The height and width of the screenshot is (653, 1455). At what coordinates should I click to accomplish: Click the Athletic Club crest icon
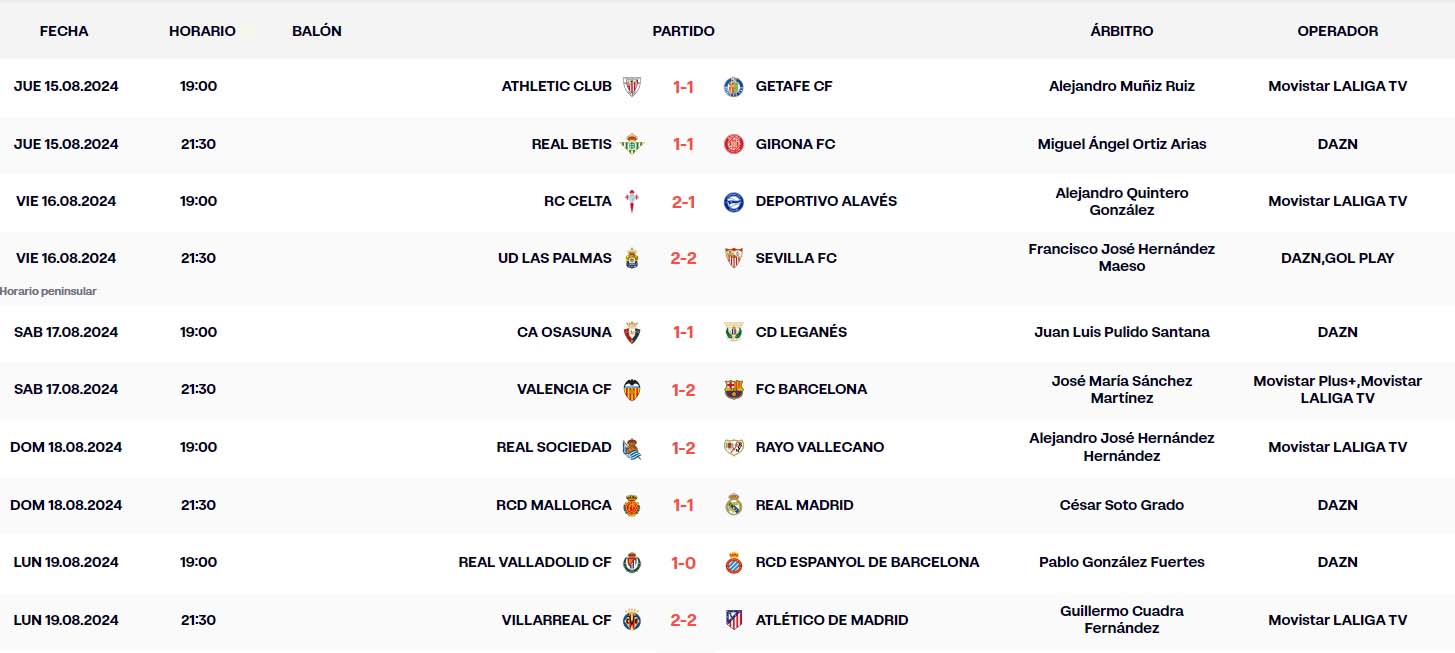click(632, 86)
